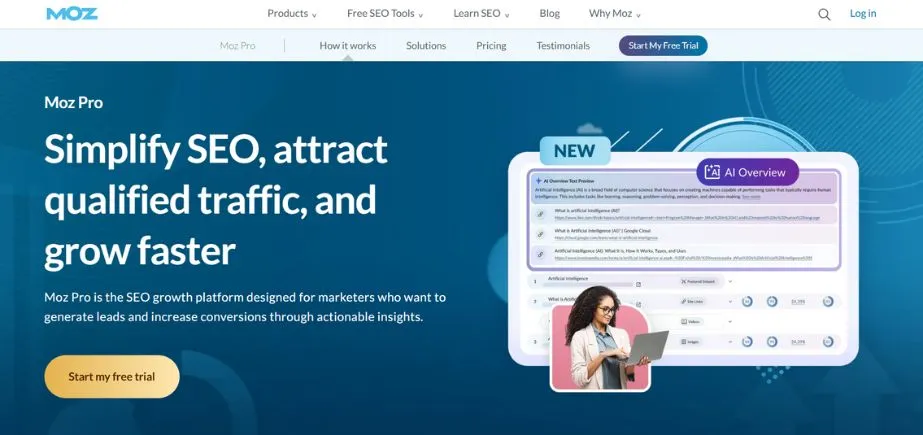Click the Moz logo
This screenshot has height=435, width=923.
[x=72, y=14]
